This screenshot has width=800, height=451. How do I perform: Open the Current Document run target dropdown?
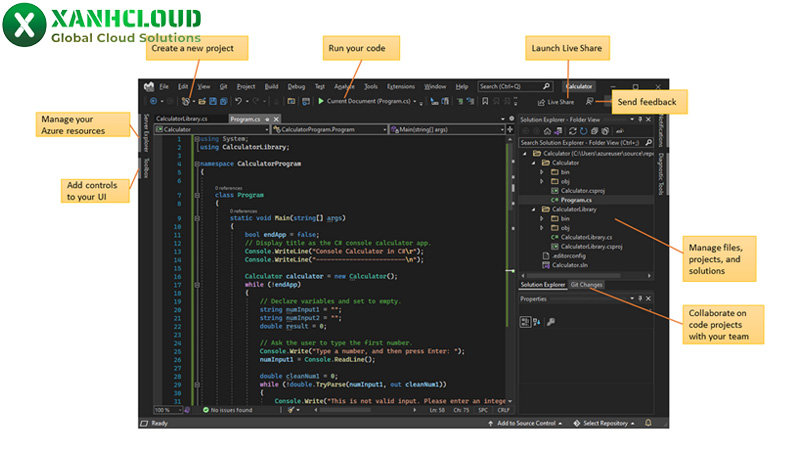tap(415, 102)
